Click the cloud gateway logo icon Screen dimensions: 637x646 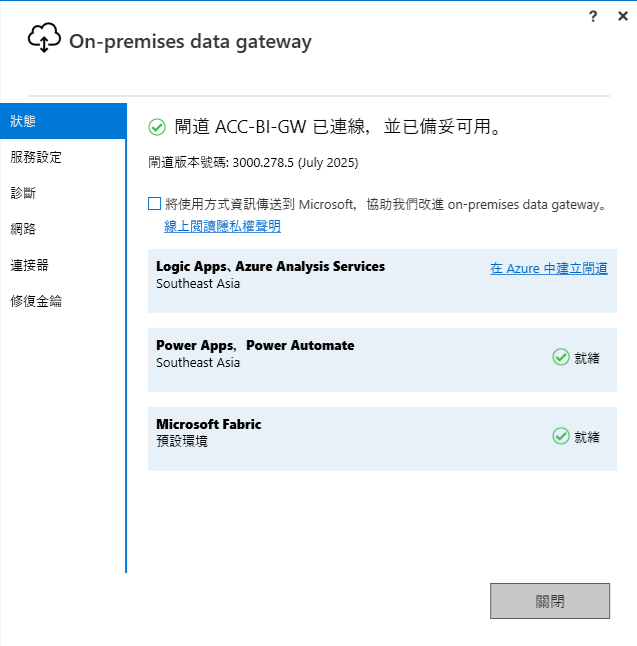coord(44,39)
